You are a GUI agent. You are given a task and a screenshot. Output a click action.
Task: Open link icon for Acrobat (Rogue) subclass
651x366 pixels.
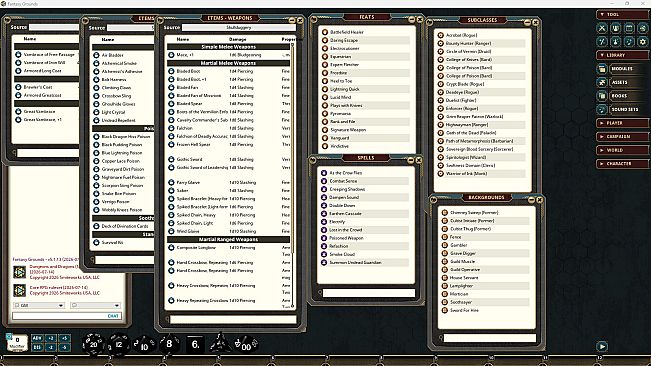441,35
